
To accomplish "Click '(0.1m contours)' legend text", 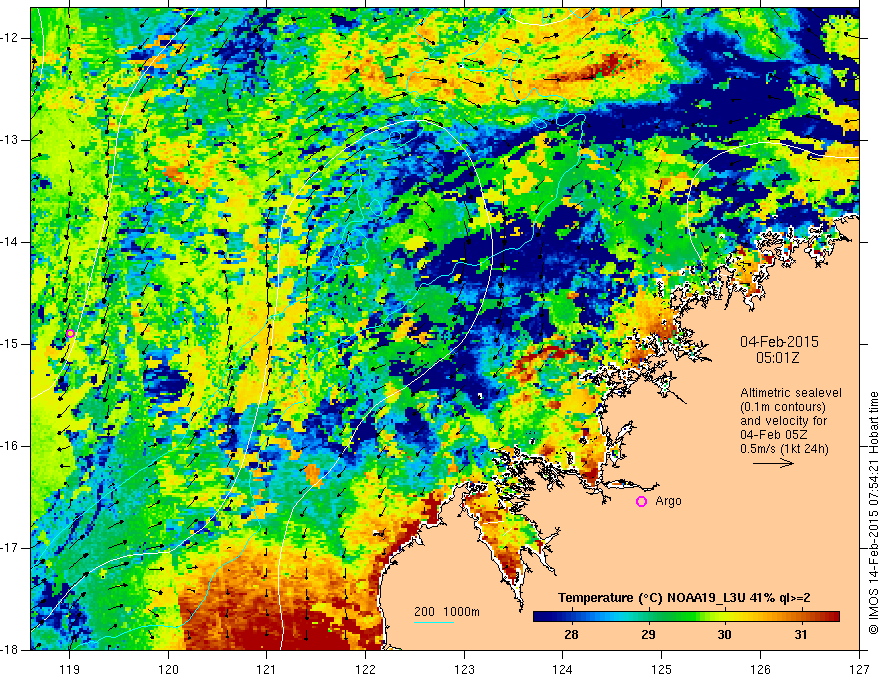I will pos(783,407).
